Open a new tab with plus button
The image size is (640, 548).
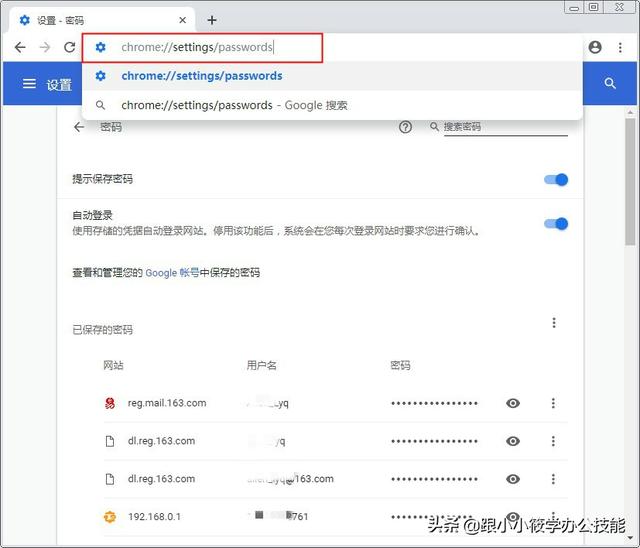[x=212, y=20]
